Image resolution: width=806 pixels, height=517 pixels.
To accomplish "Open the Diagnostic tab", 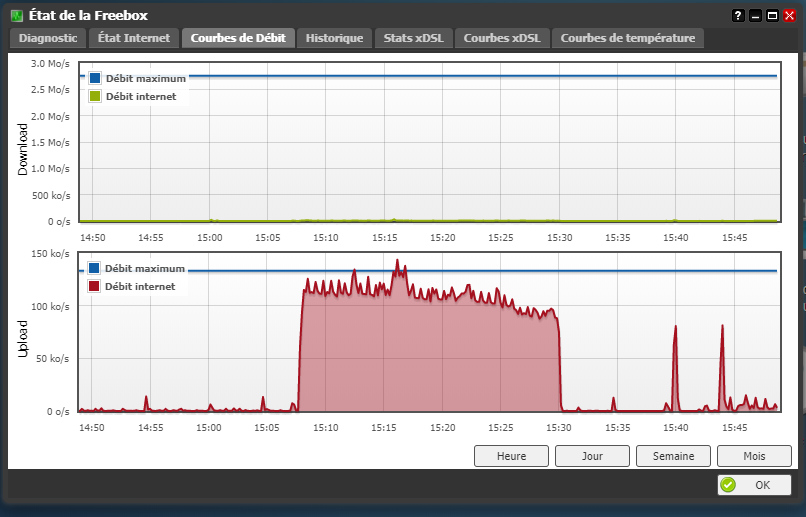I will coord(48,38).
